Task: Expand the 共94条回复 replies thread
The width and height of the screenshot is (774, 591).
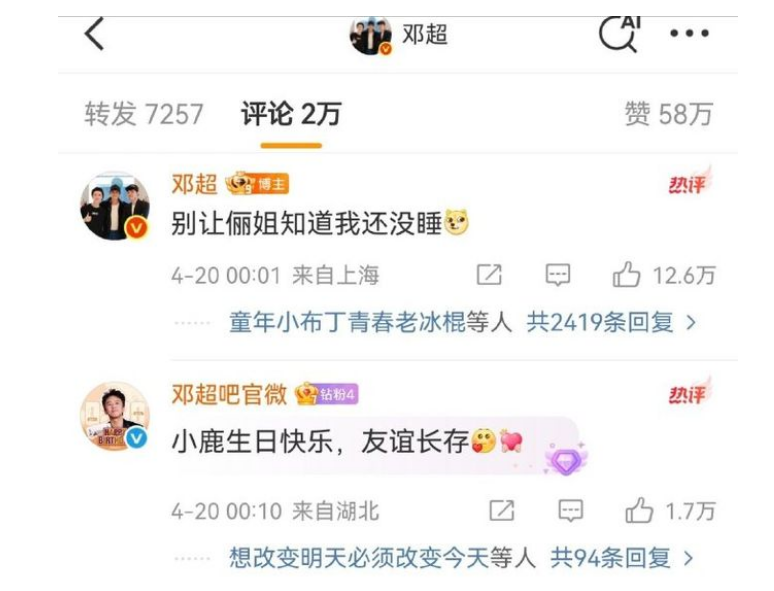Action: [x=622, y=558]
